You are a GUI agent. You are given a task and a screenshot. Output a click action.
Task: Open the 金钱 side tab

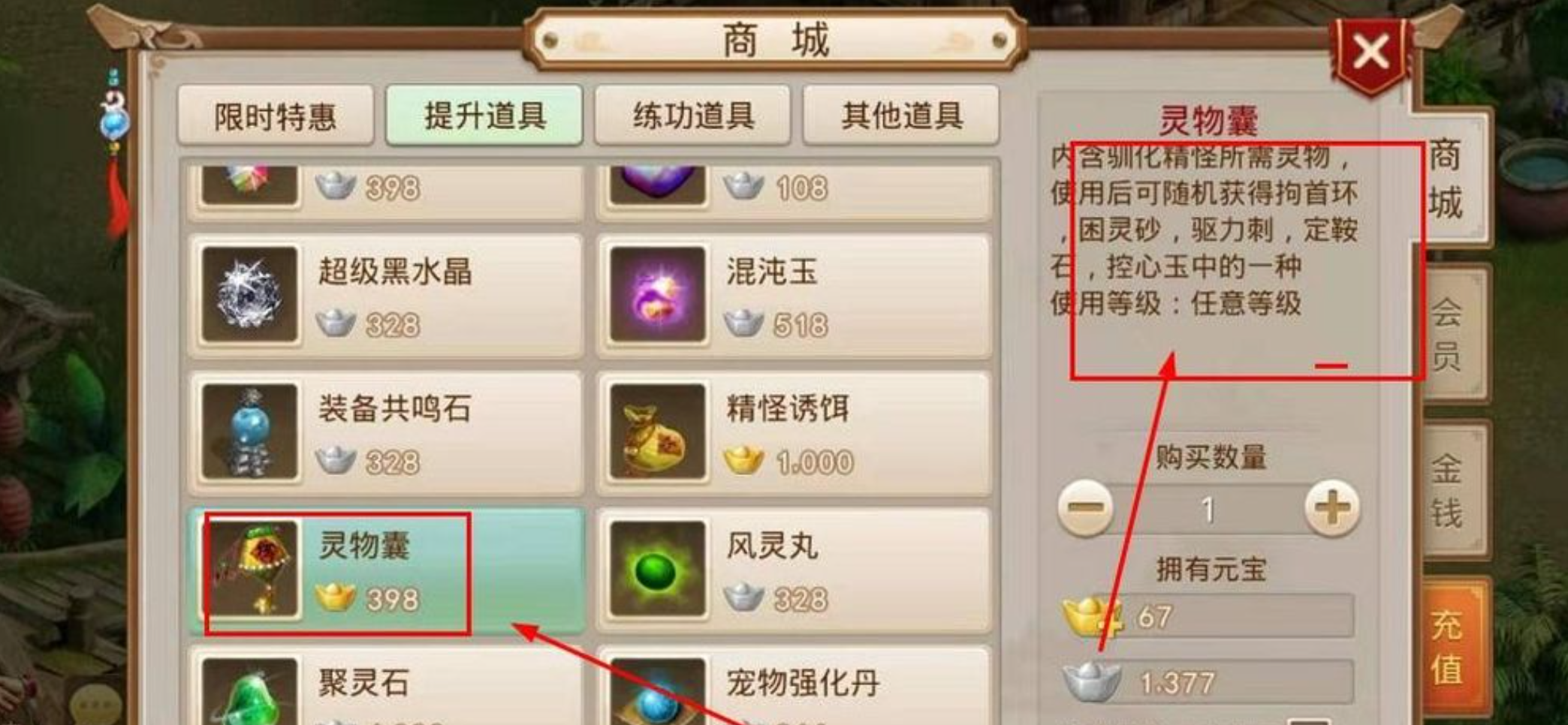[1448, 491]
